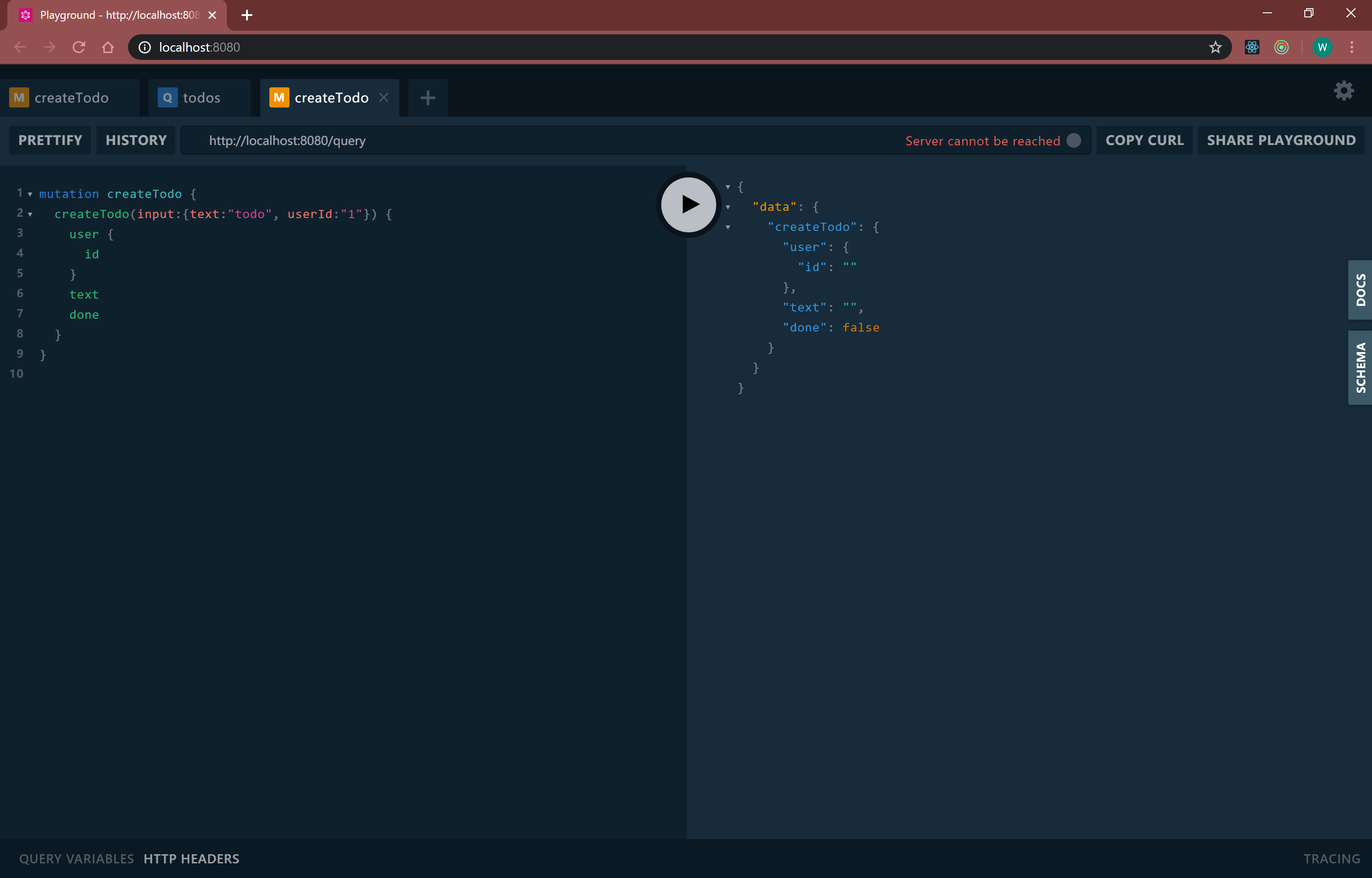Collapse line 2 createTodo fold arrow
The height and width of the screenshot is (878, 1372).
30,214
